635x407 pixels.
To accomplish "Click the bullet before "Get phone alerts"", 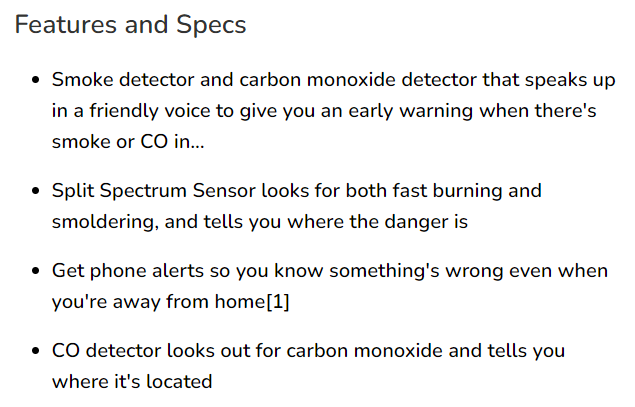I will 36,271.
